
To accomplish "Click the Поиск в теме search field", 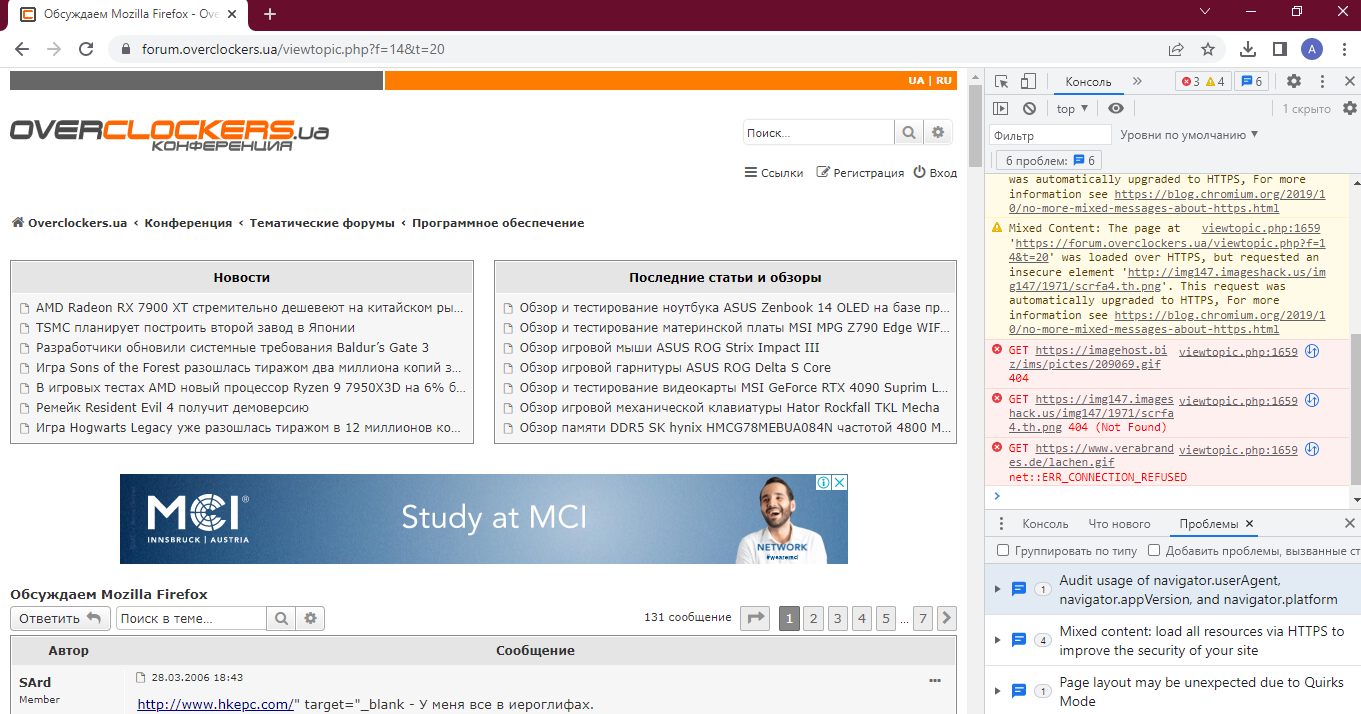I will (x=191, y=619).
